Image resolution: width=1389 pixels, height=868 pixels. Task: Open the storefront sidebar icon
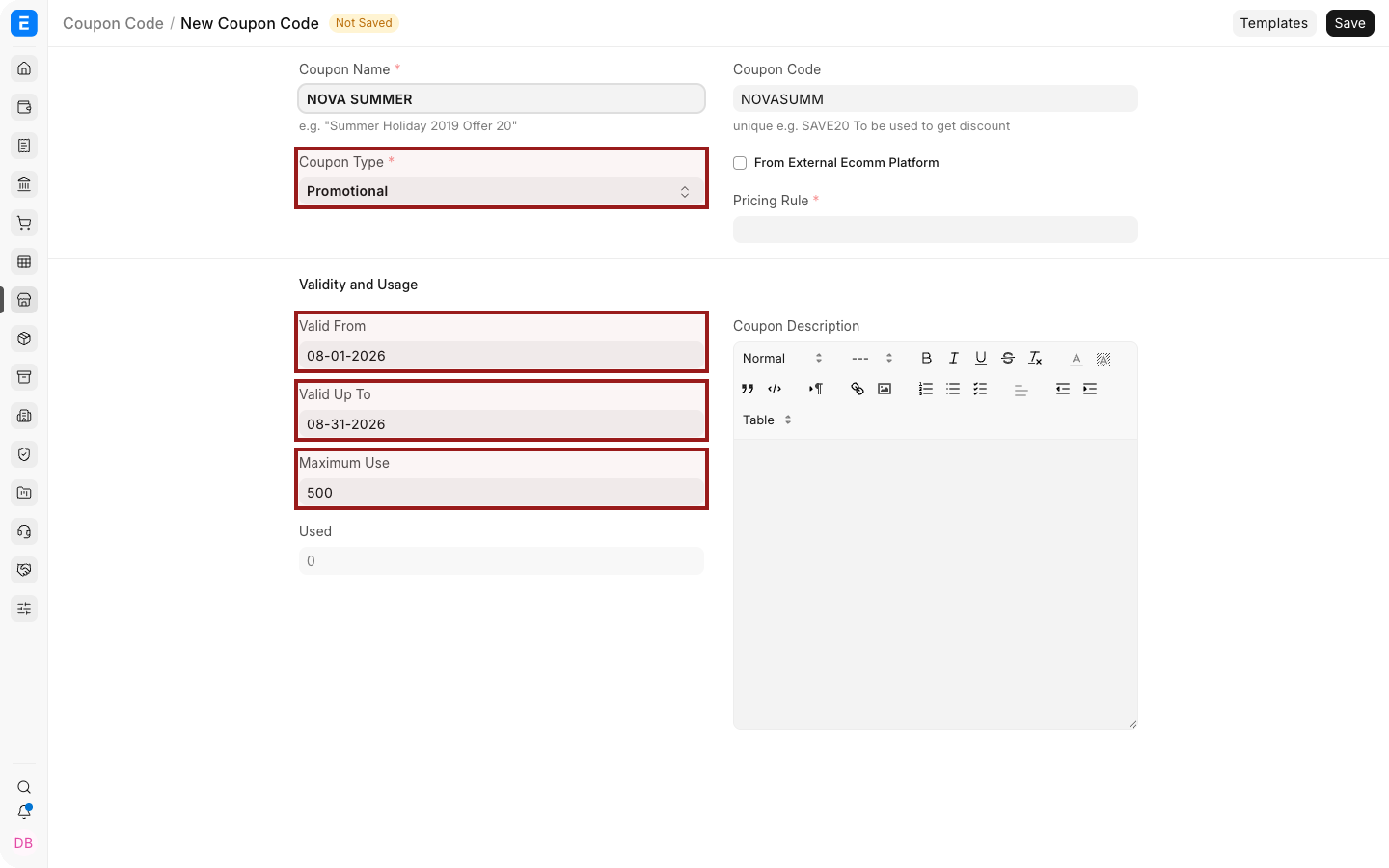click(24, 300)
